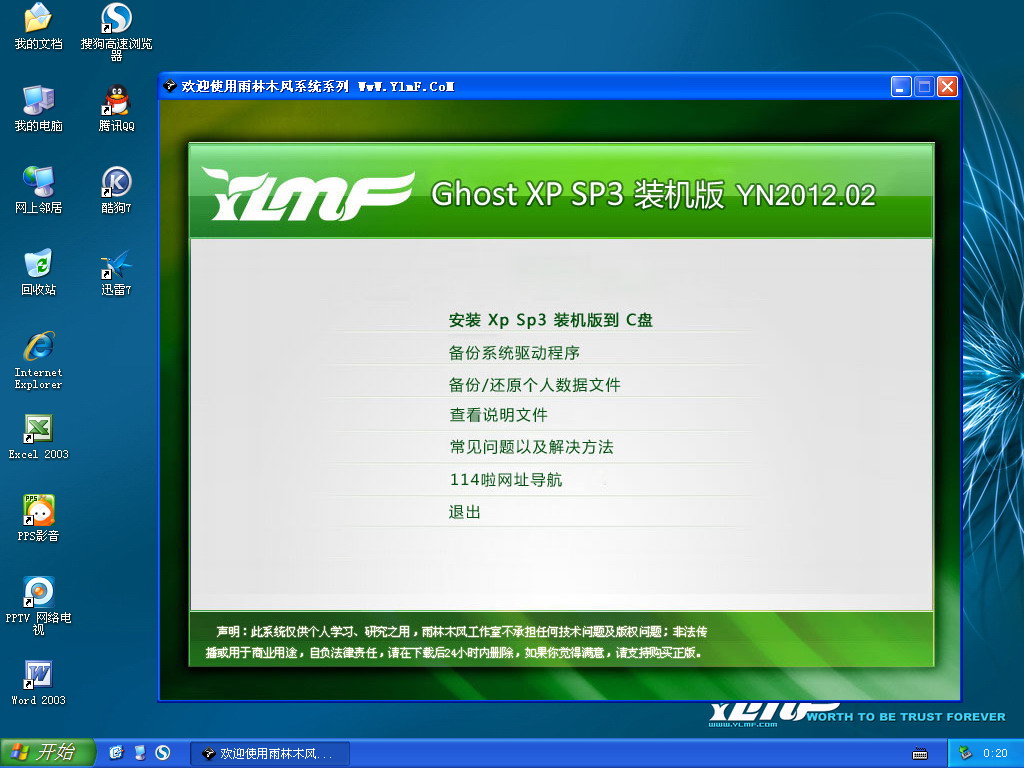Viewport: 1024px width, 768px height.
Task: Click the YLMF logo in the green banner
Action: (308, 194)
